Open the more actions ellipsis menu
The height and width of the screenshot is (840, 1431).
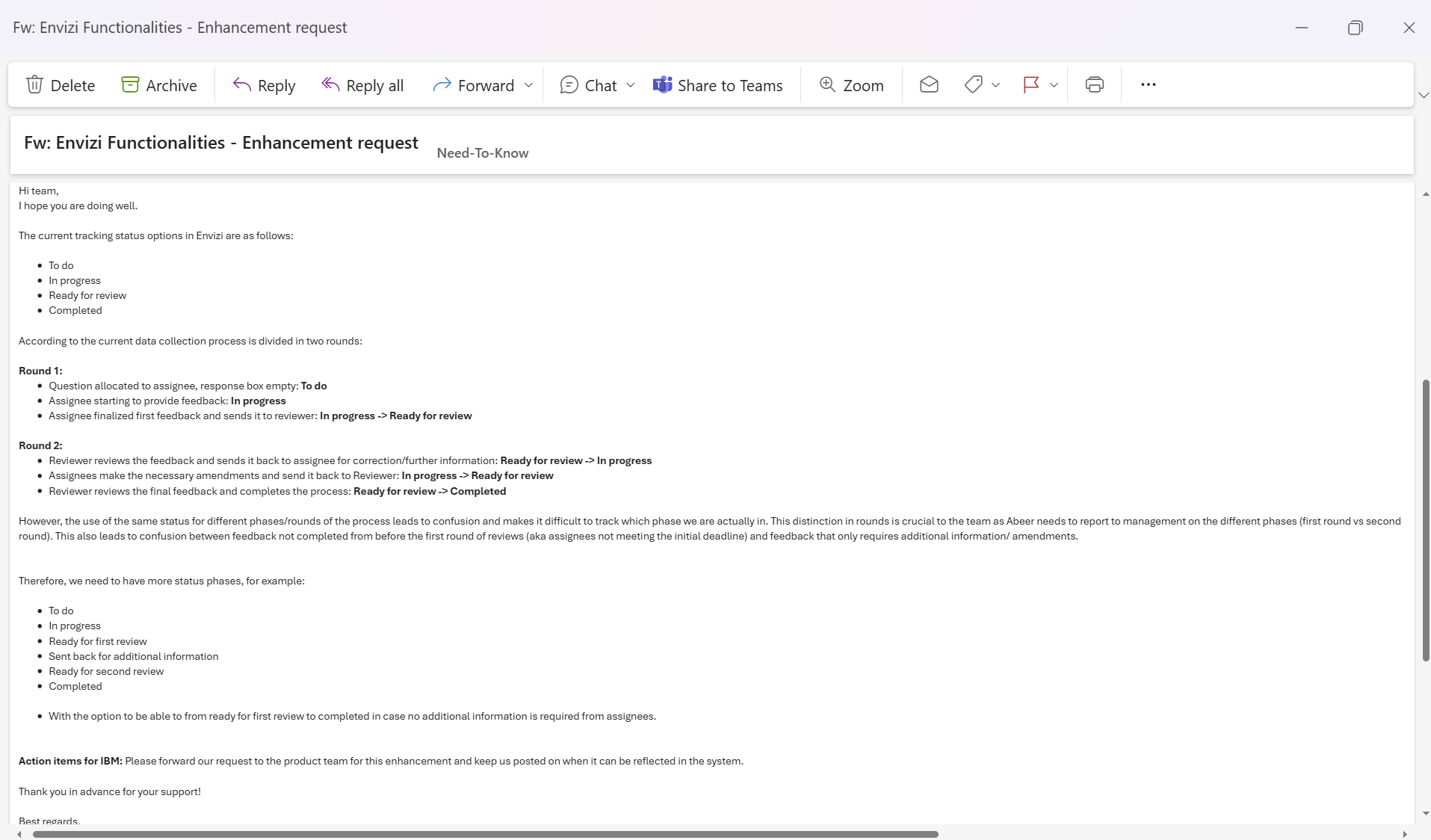1149,84
